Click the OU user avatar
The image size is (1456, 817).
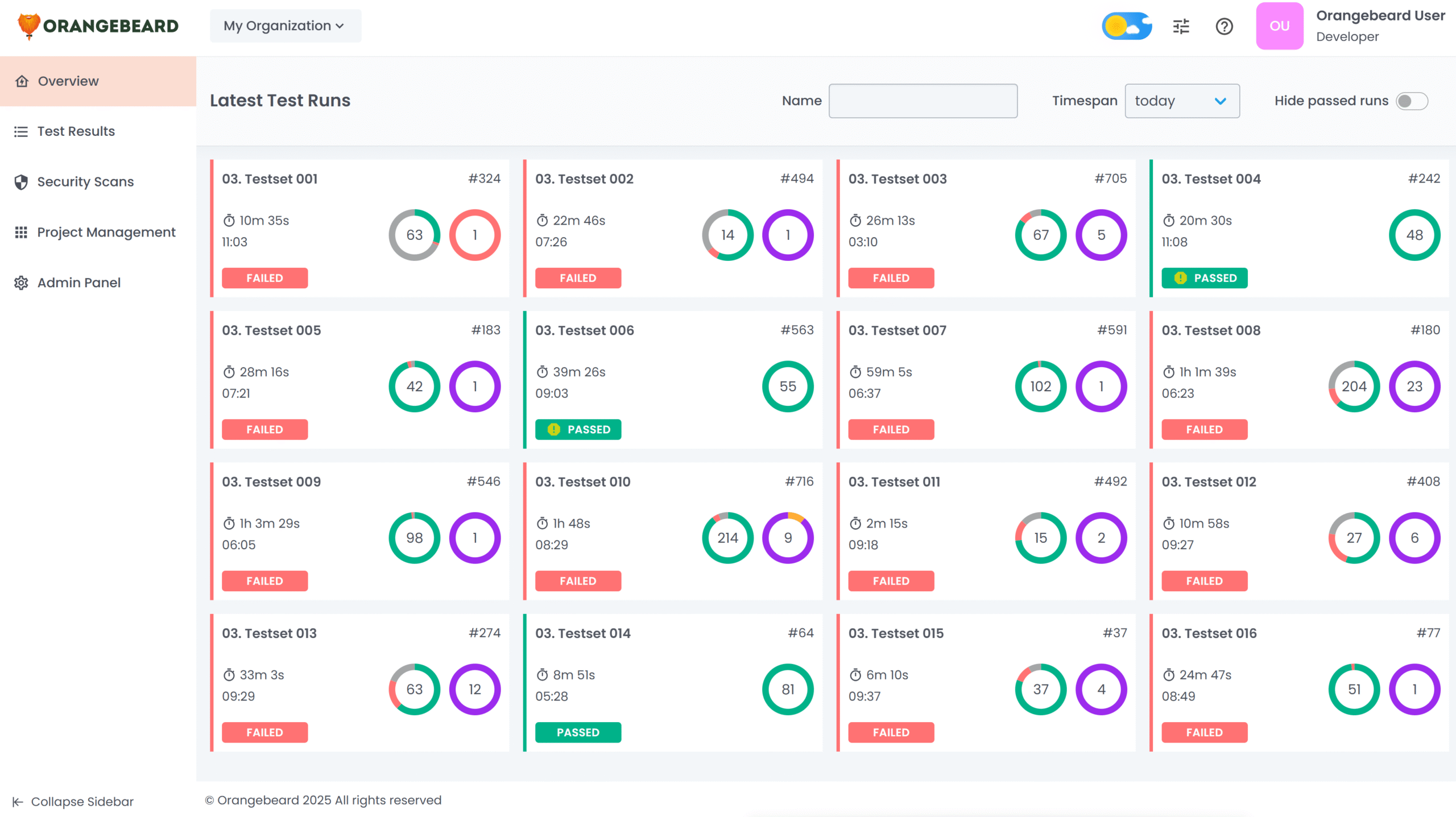coord(1279,26)
